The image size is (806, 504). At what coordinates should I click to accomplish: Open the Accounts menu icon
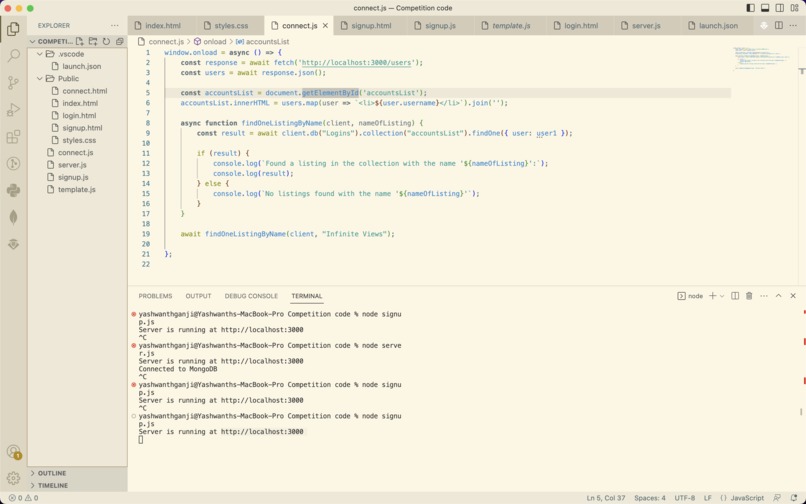13,452
